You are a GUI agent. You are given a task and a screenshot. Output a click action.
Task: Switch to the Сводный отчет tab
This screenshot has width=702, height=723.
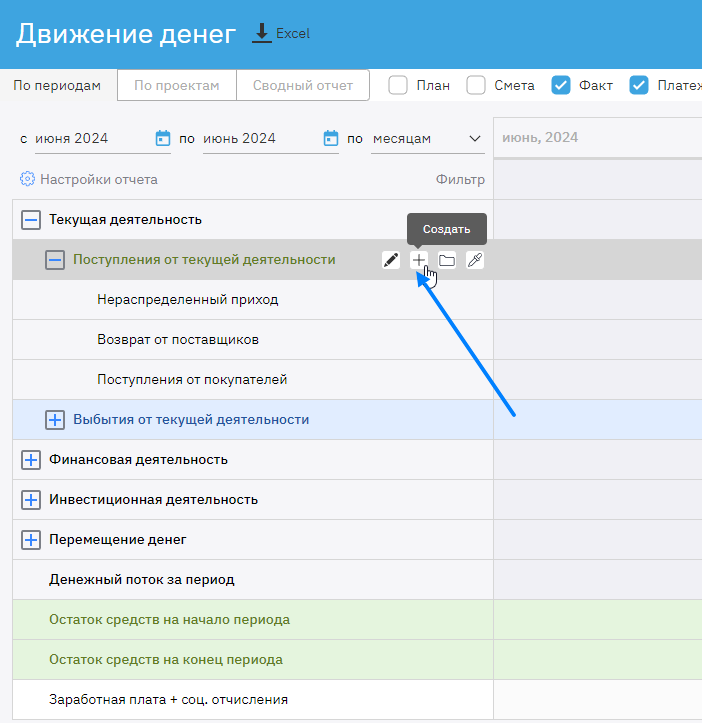coord(302,85)
